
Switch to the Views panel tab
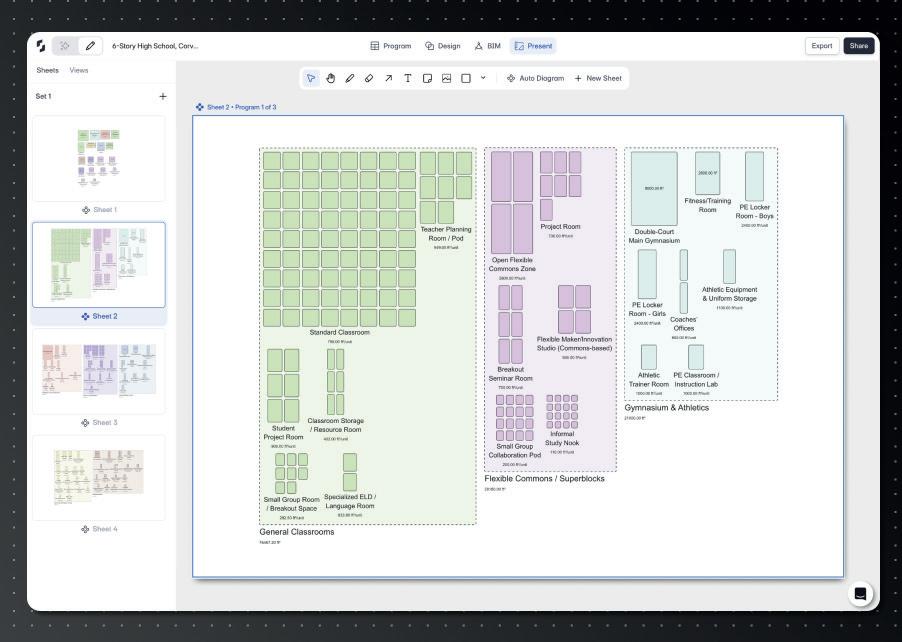79,70
